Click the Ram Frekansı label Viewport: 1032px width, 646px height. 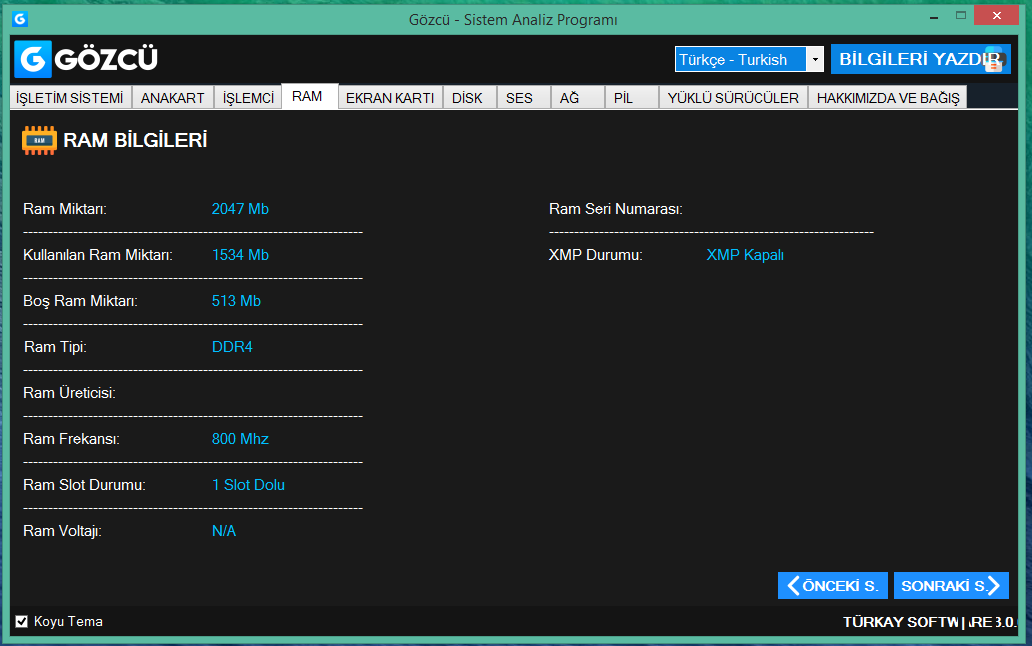(71, 439)
